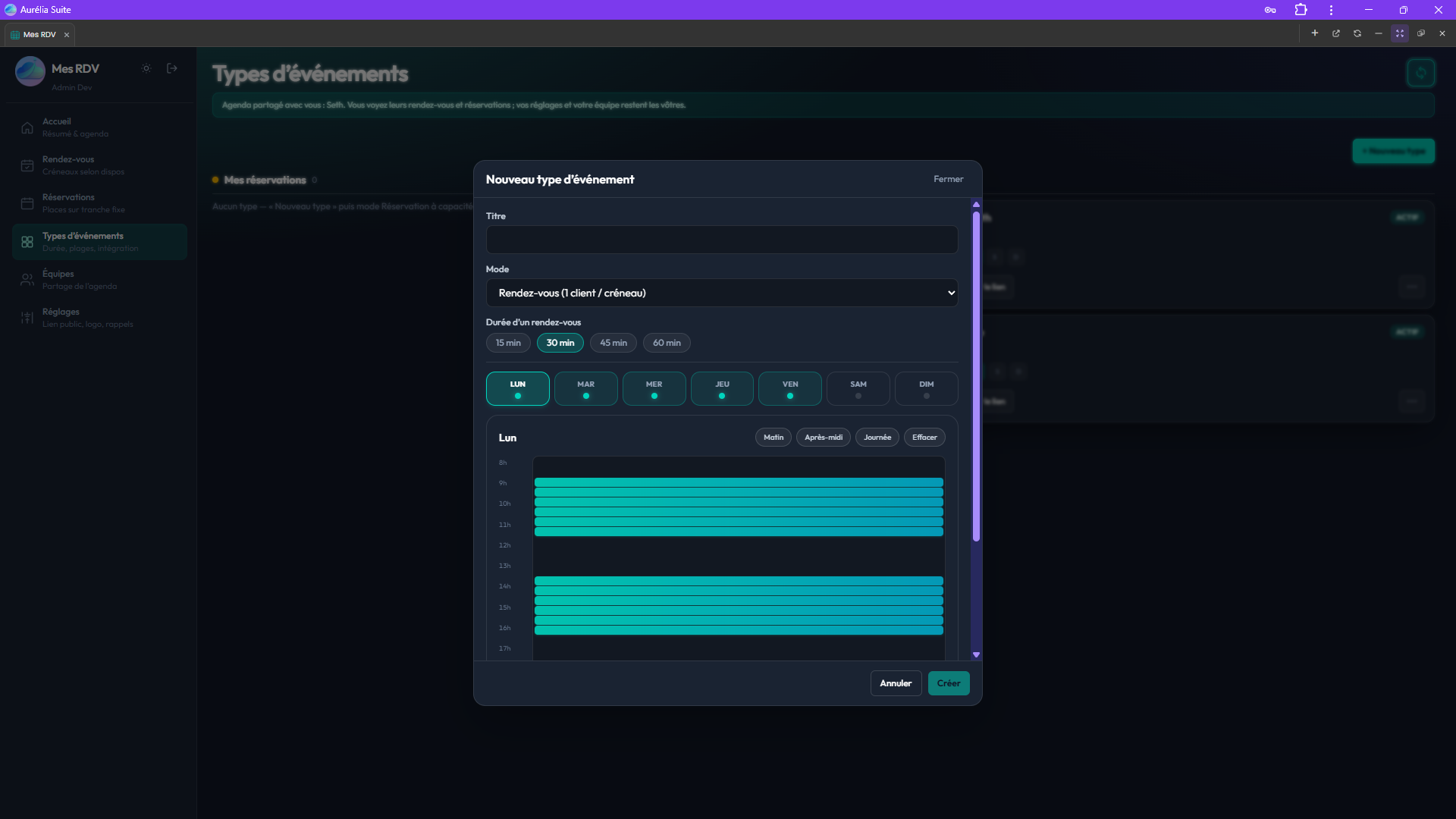Screen dimensions: 1456x819
Task: Open the Équipes people icon
Action: tap(27, 280)
